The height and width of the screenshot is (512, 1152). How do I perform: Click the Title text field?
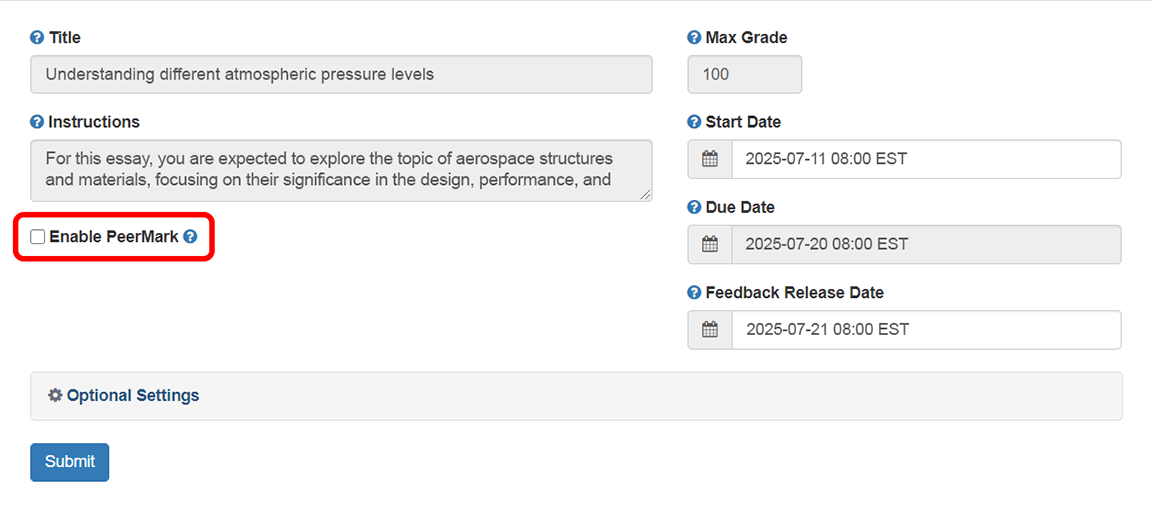[341, 75]
